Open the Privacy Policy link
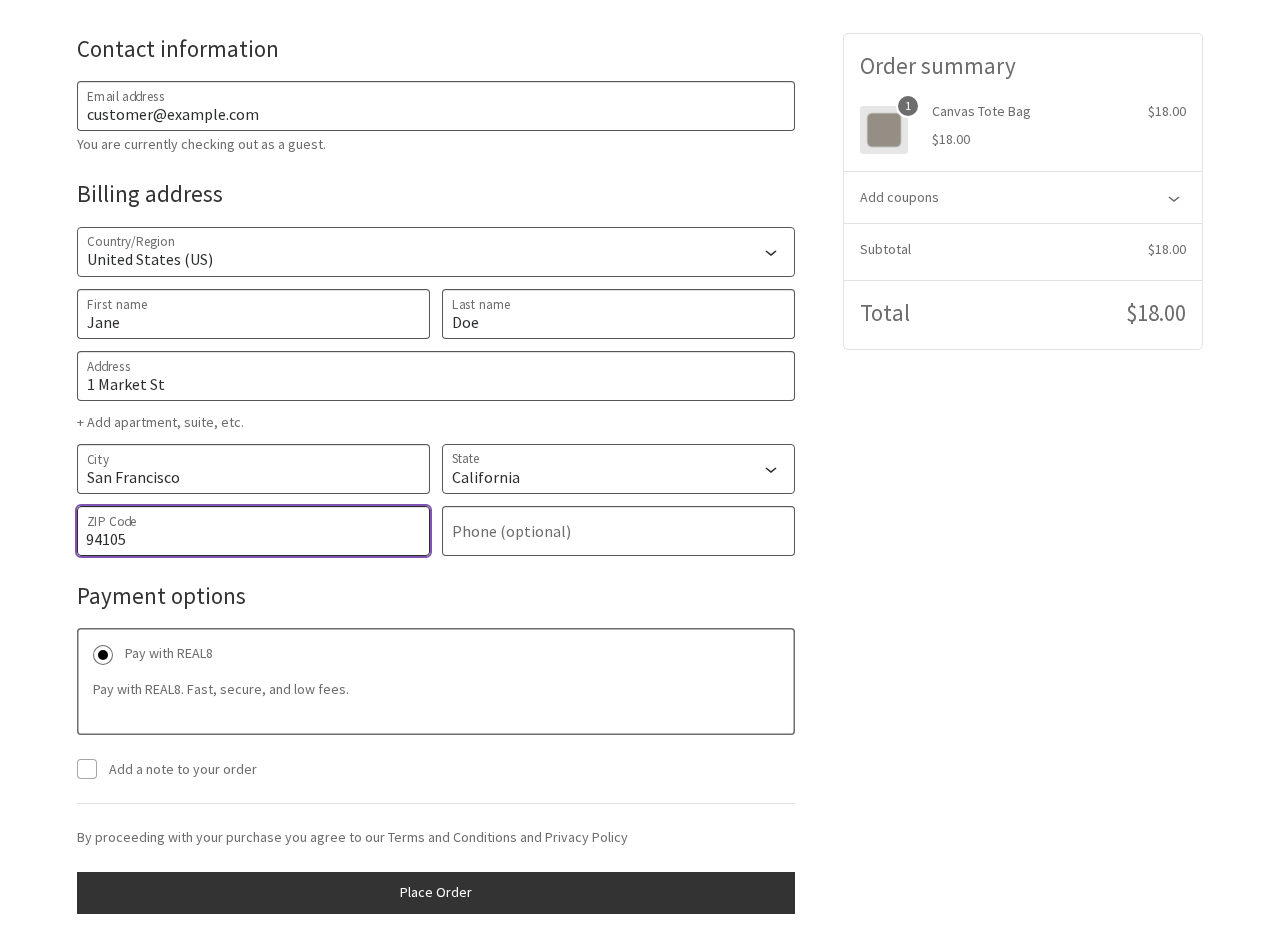 (586, 837)
